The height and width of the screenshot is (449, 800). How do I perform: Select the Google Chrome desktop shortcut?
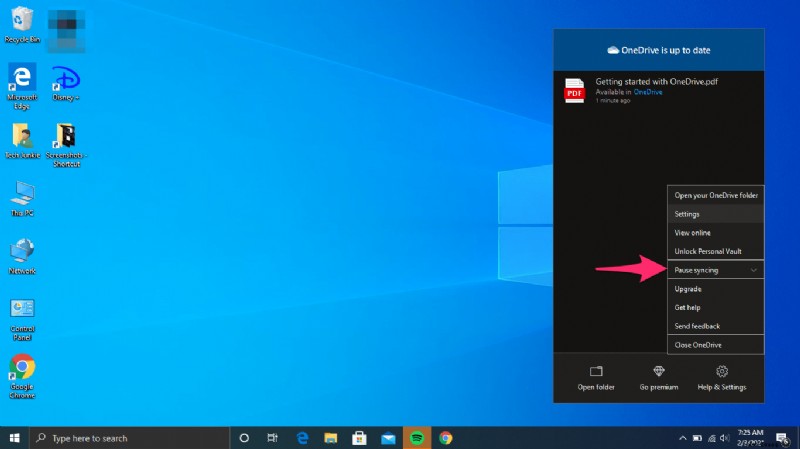pyautogui.click(x=22, y=377)
